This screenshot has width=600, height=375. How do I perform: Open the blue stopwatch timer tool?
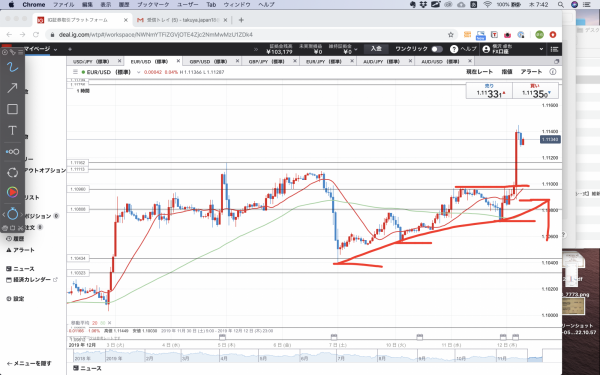(x=12, y=214)
